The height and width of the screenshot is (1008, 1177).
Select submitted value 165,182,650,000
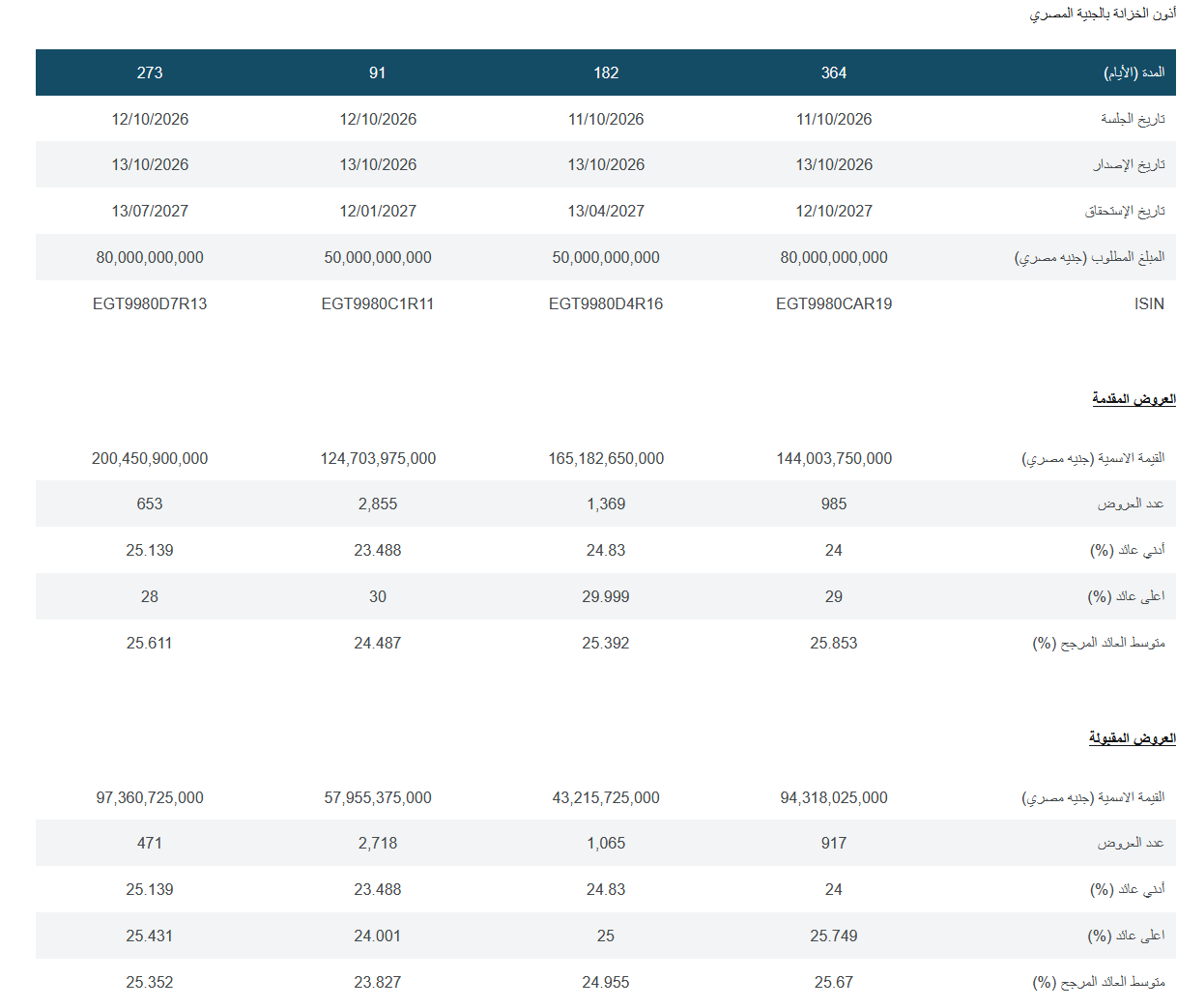coord(606,458)
